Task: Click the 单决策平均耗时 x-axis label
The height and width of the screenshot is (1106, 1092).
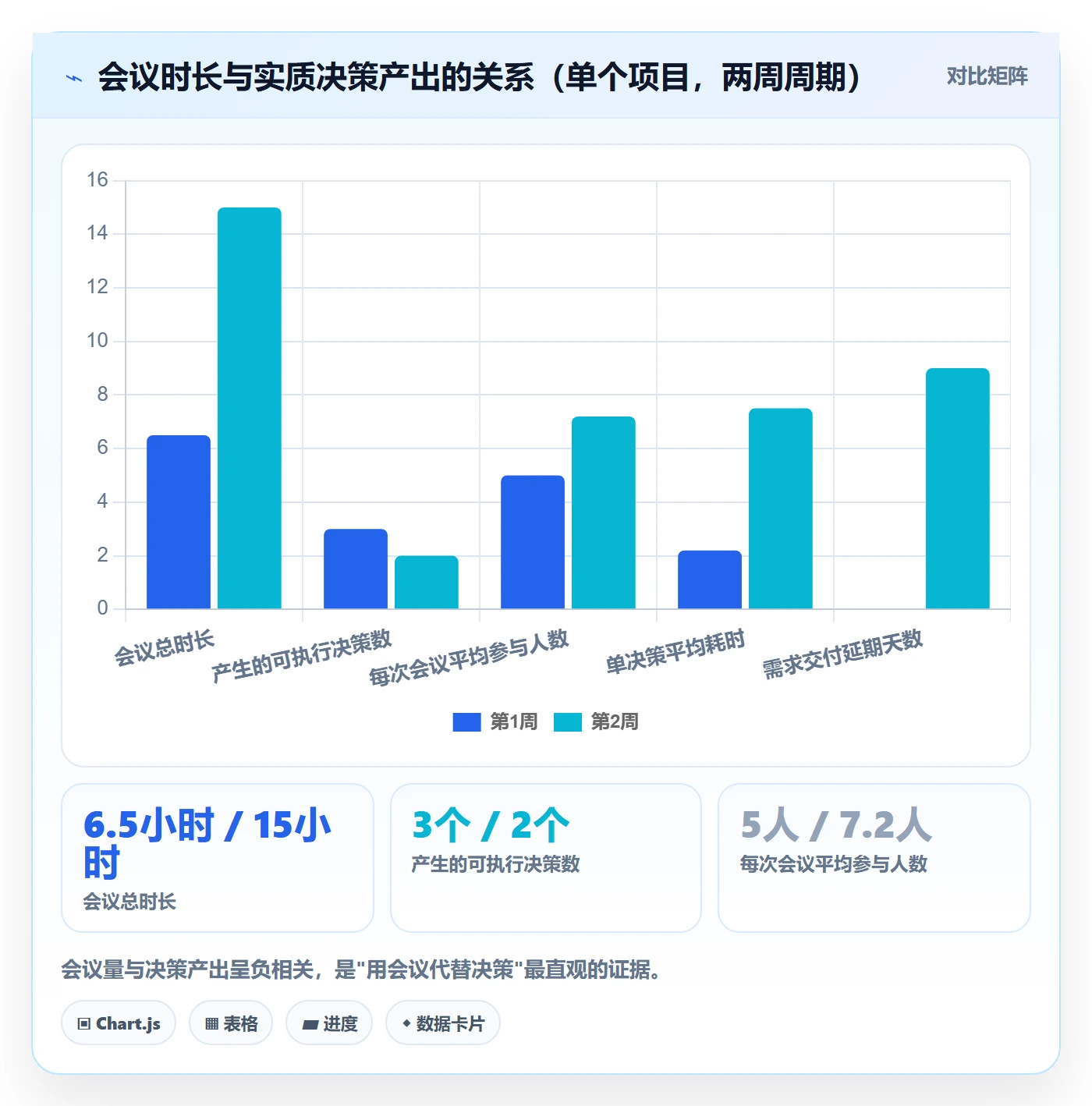Action: click(x=675, y=651)
